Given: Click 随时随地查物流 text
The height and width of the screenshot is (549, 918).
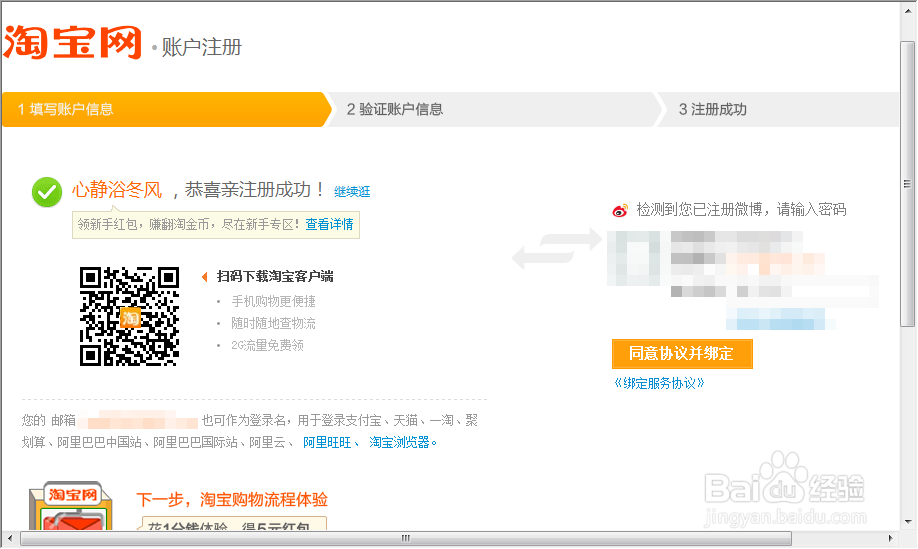Looking at the screenshot, I should tap(273, 323).
